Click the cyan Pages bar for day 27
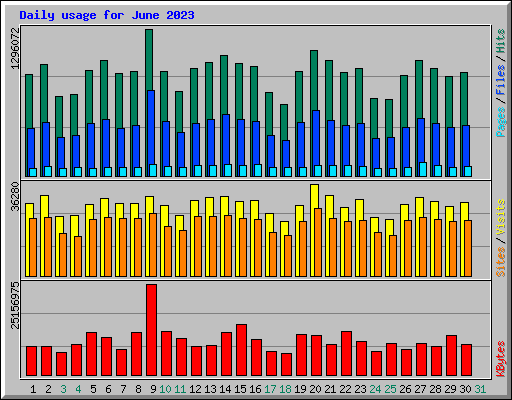The image size is (512, 400). pyautogui.click(x=423, y=169)
